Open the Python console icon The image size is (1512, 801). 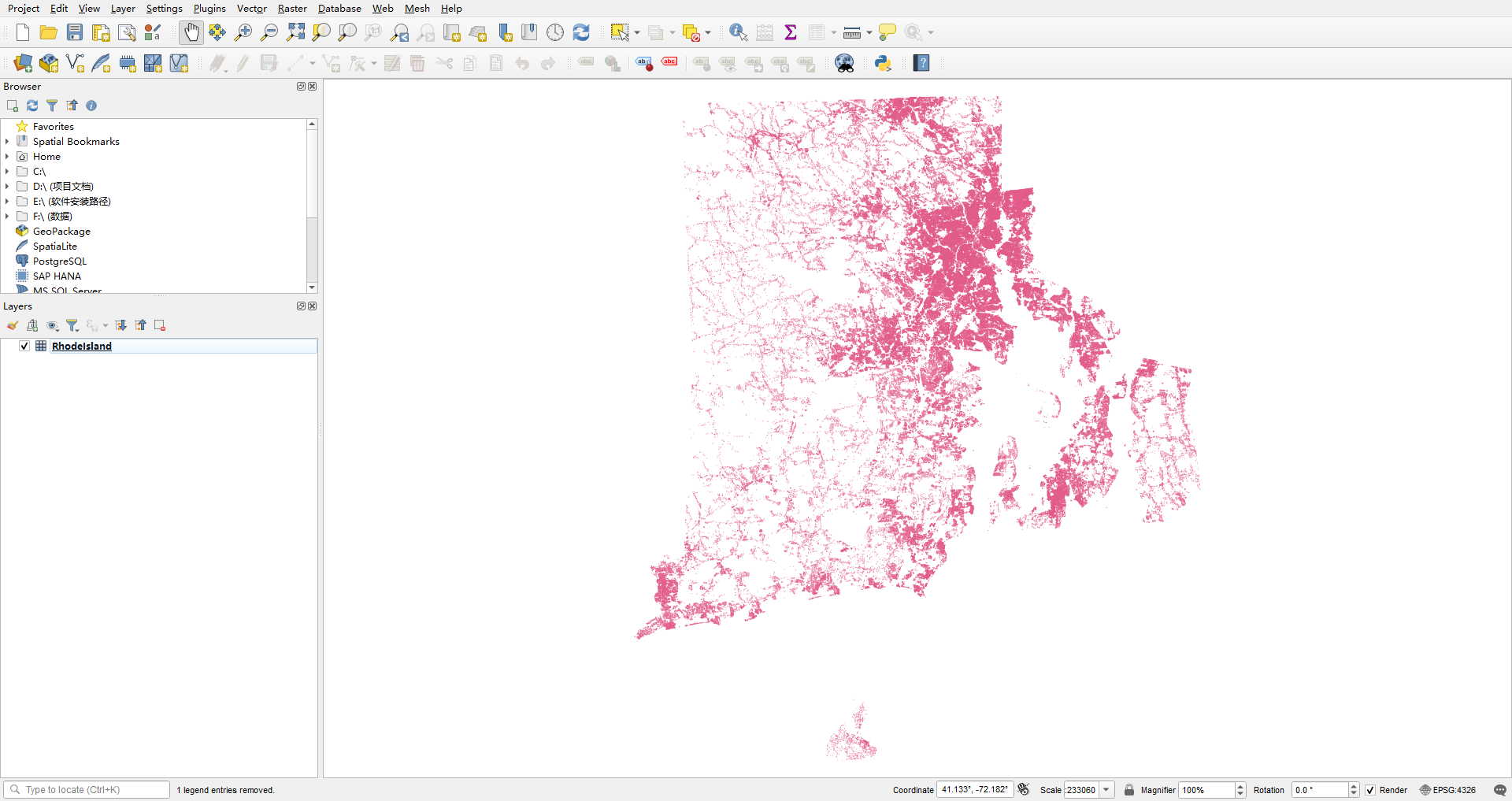coord(883,63)
